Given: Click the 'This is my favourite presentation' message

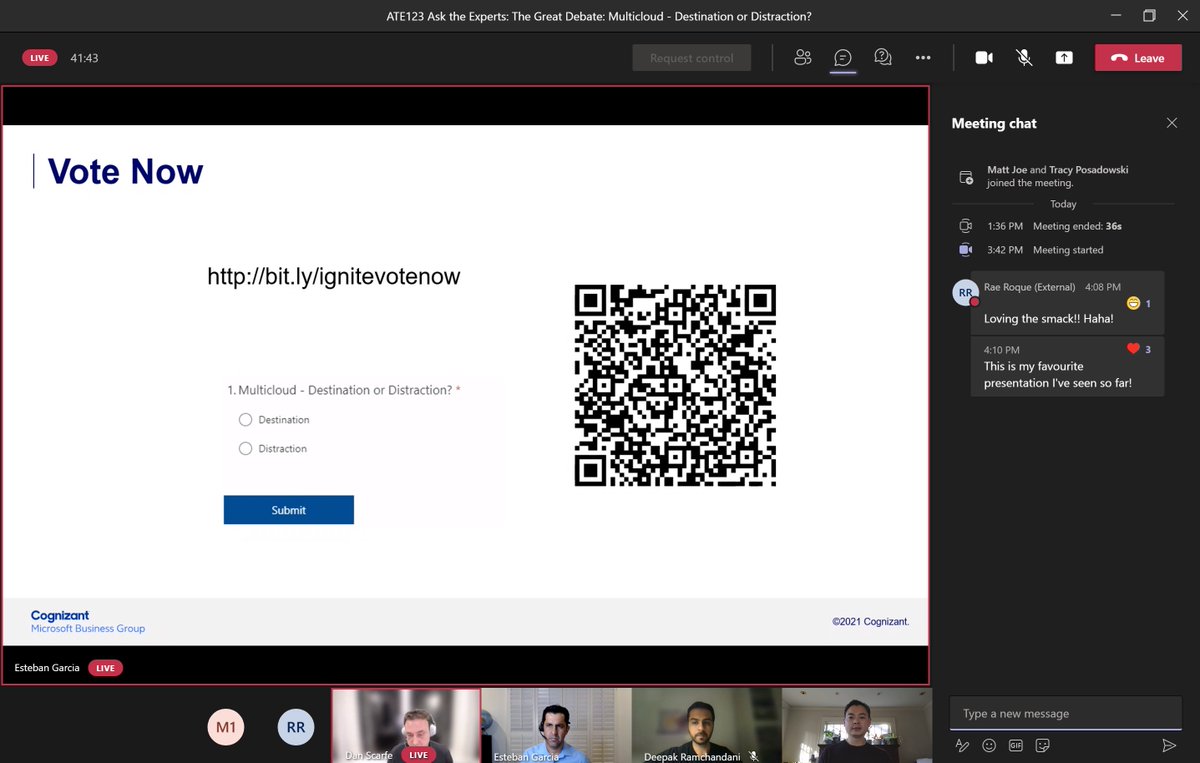Looking at the screenshot, I should (1067, 366).
